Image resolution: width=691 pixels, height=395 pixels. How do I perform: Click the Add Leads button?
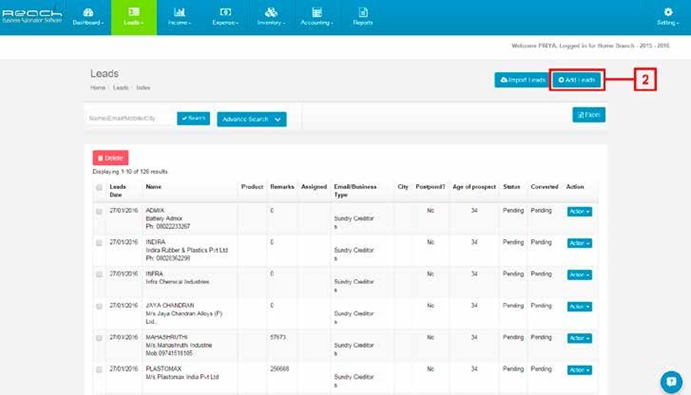coord(576,80)
